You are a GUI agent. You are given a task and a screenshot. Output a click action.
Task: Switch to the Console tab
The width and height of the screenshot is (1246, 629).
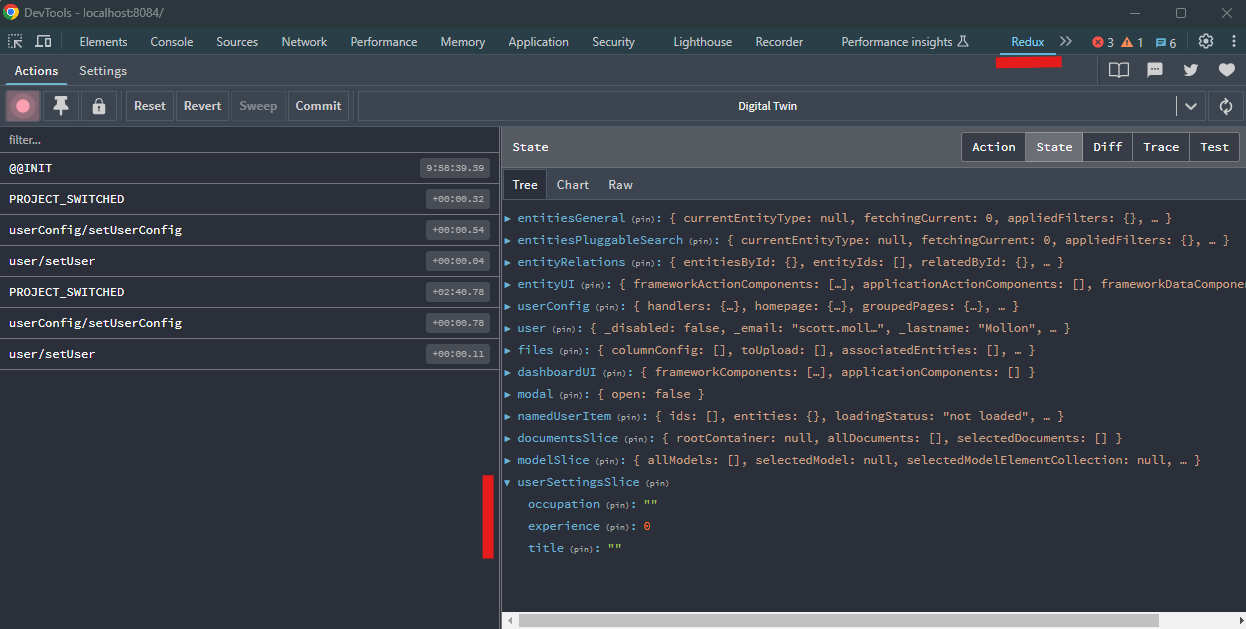172,42
